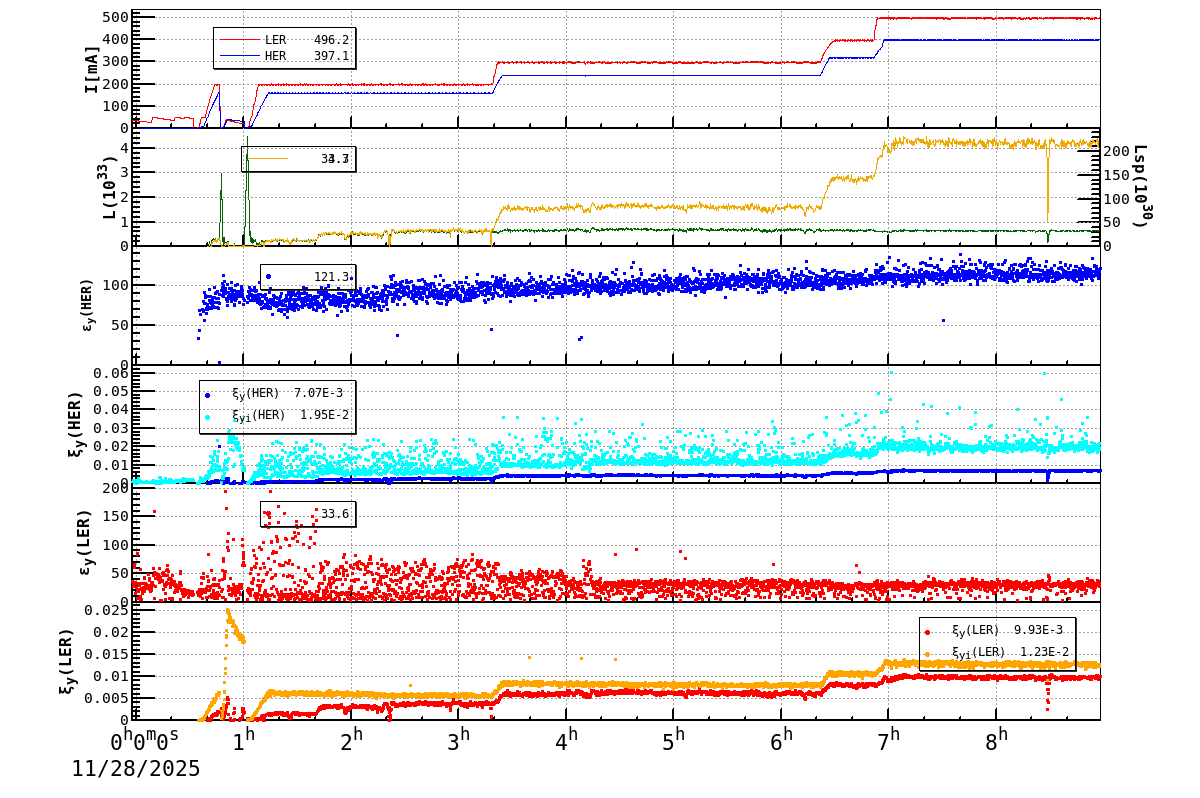Click the red line sample in LER legend
The width and height of the screenshot is (1200, 798).
[239, 40]
